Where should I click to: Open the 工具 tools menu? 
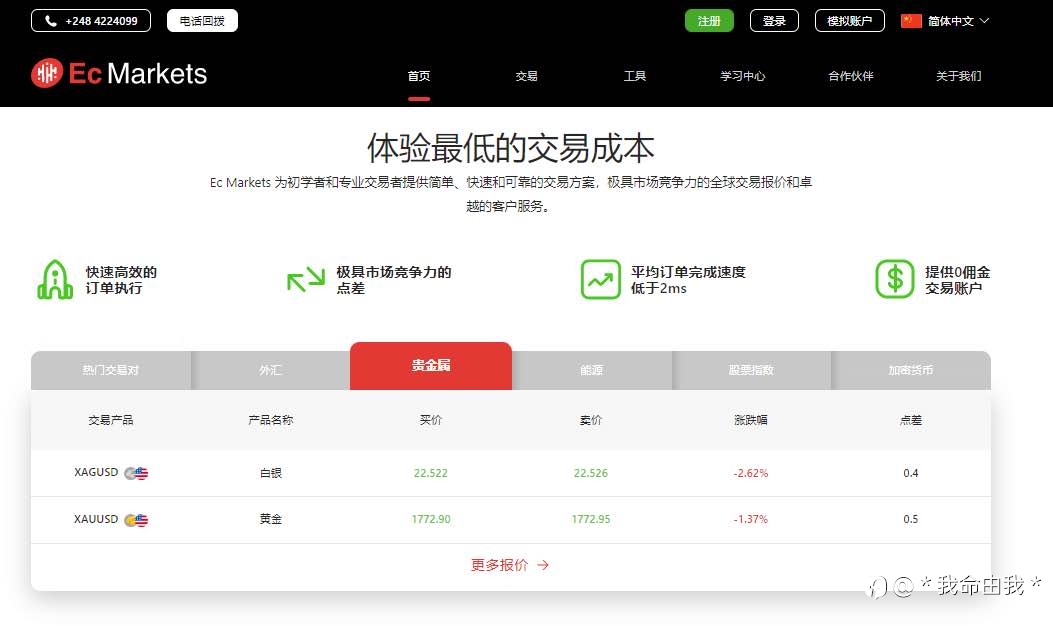pos(635,76)
